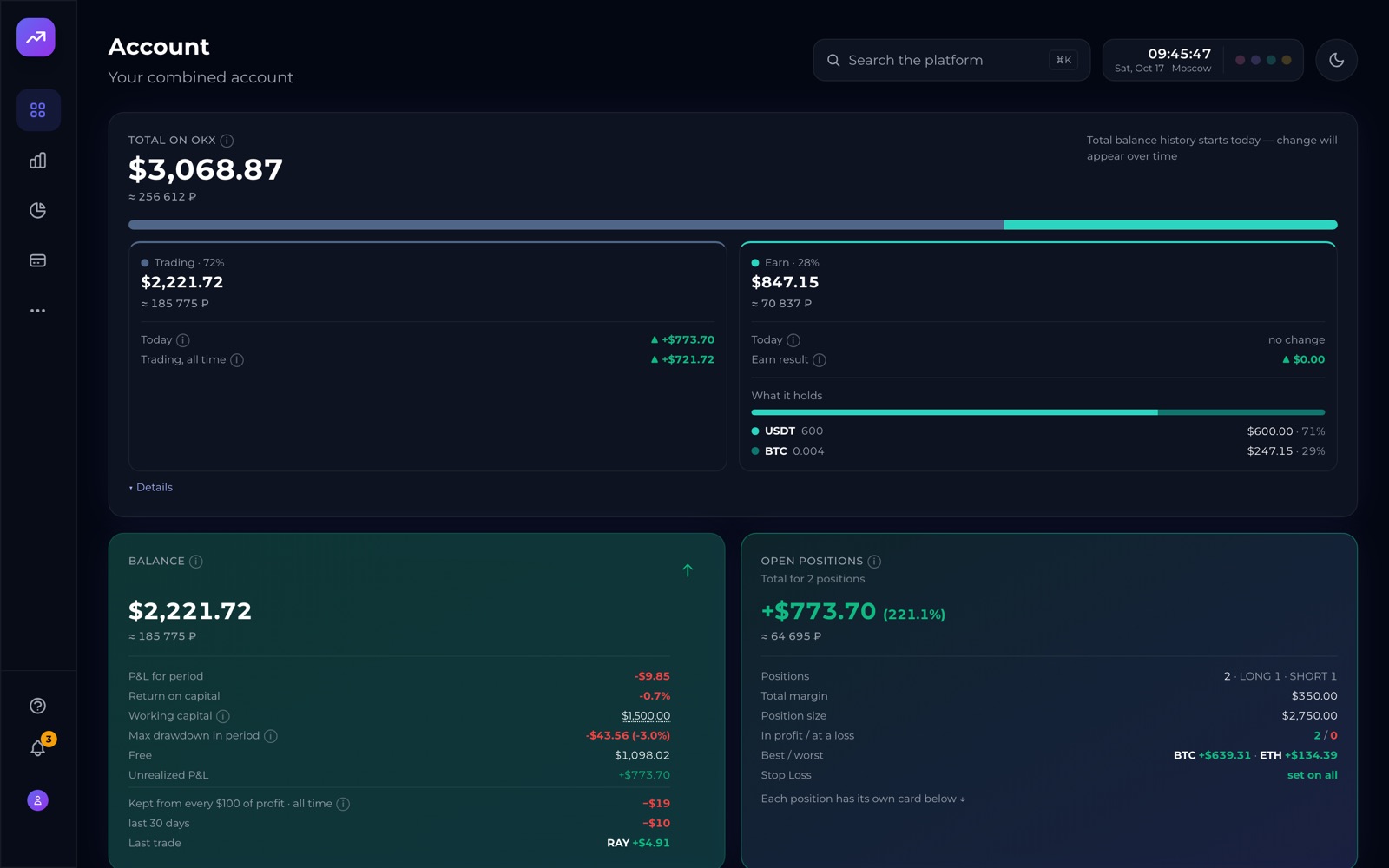
Task: Click the clock showing 09:45:47
Action: pyautogui.click(x=1179, y=54)
